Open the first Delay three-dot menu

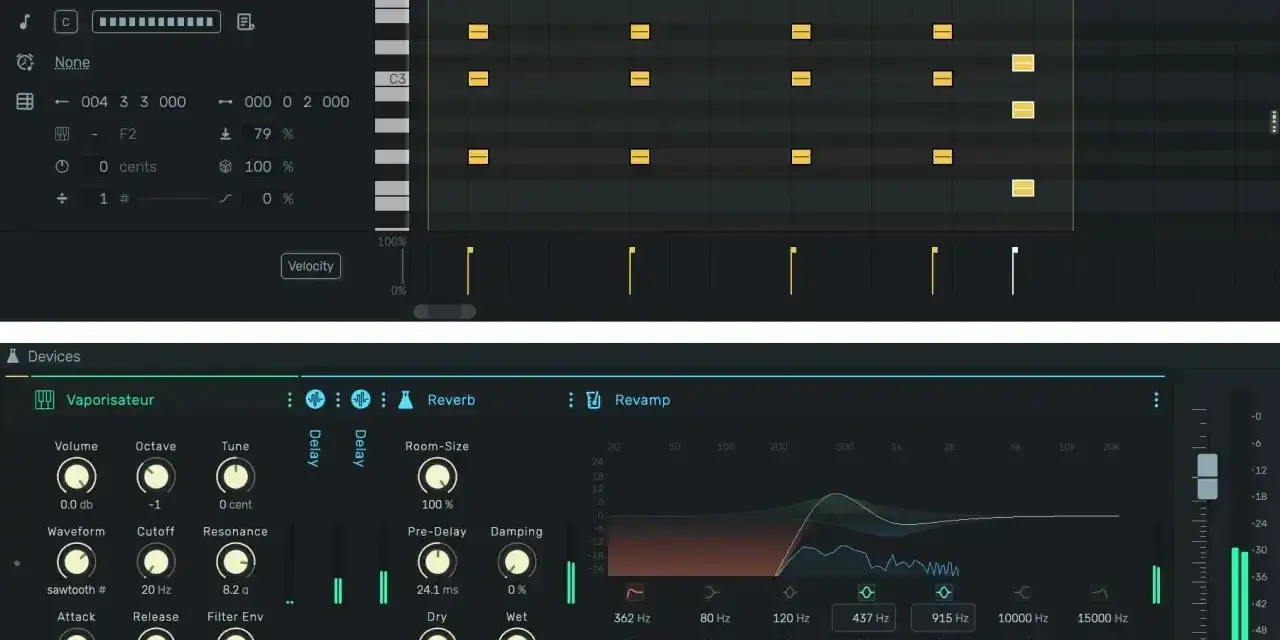tap(338, 400)
